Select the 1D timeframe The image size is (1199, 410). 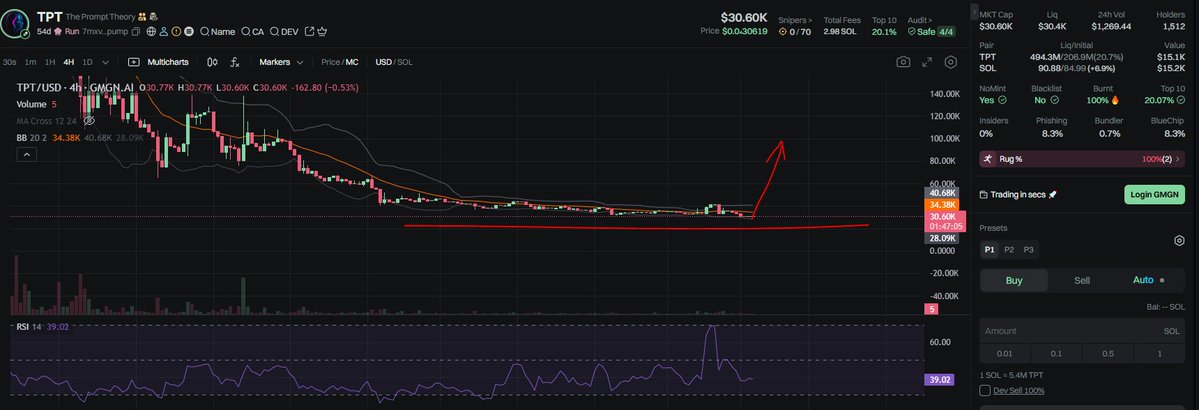(x=87, y=62)
